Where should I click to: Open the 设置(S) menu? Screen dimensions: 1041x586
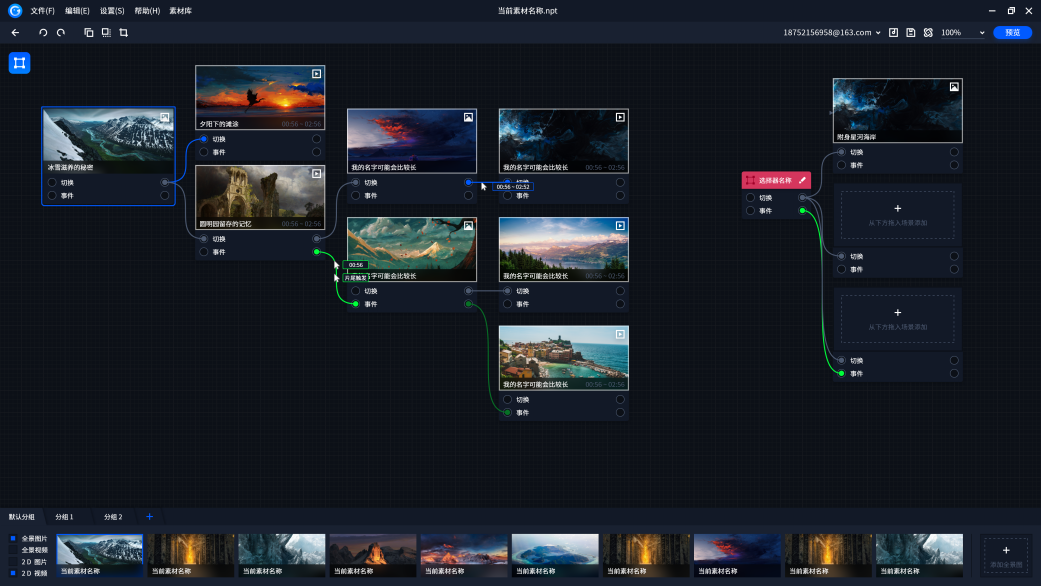point(110,10)
